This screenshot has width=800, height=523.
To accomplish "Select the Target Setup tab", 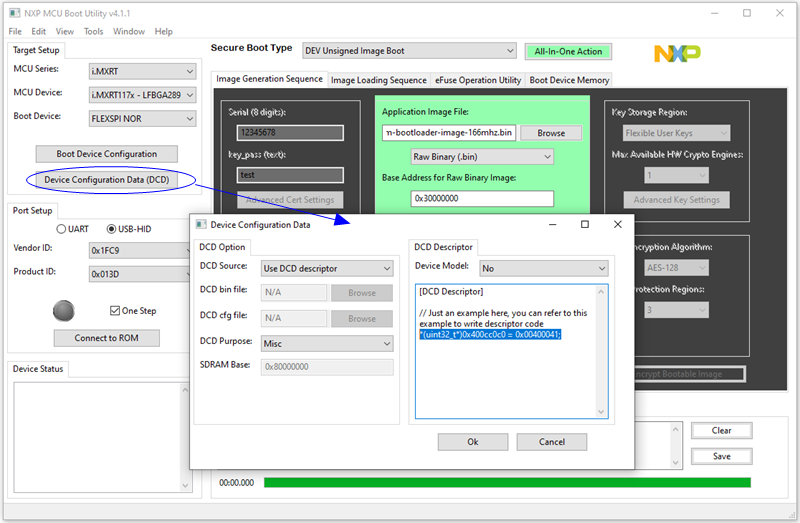I will (x=36, y=50).
